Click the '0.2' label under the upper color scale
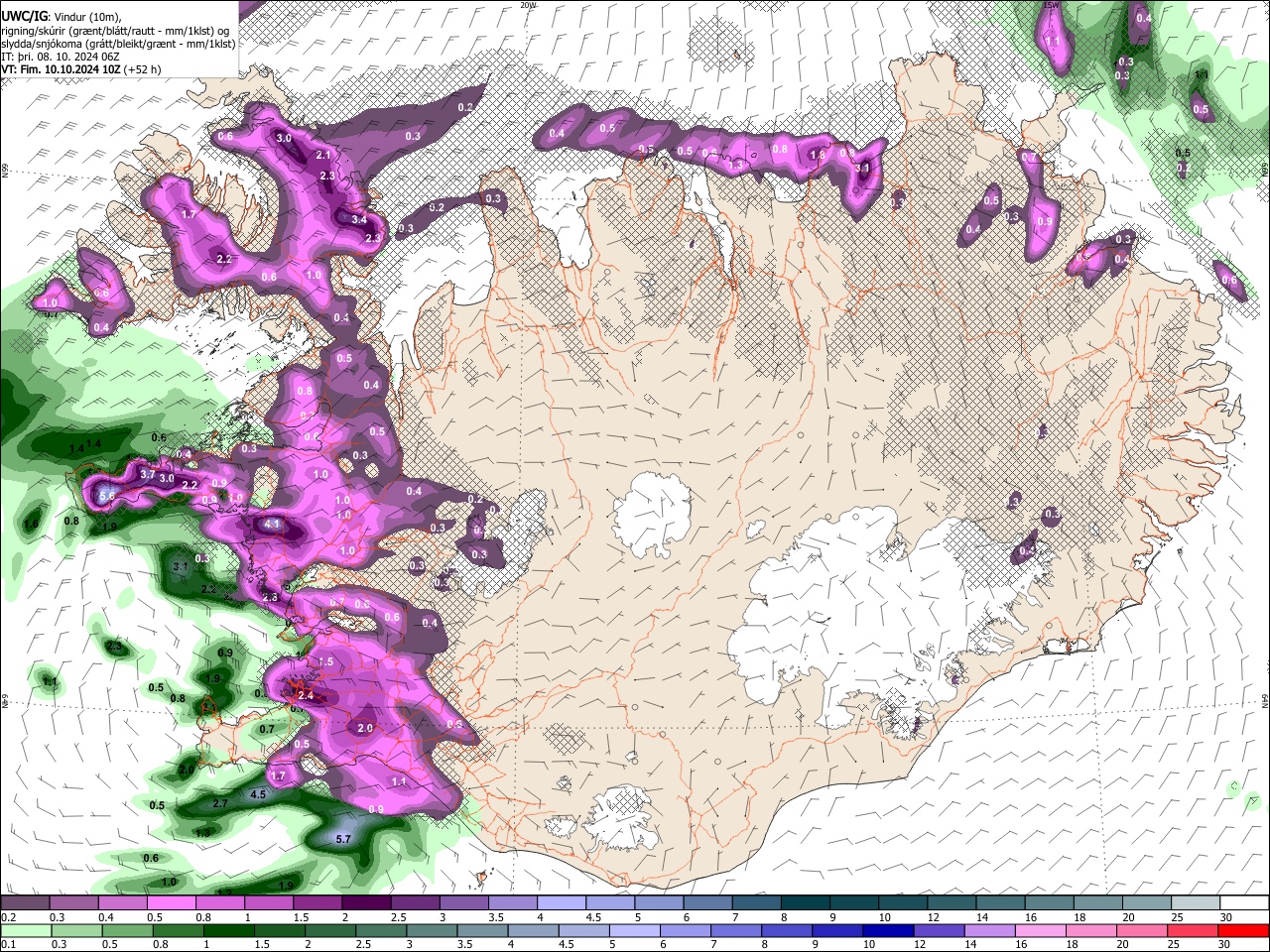1270x952 pixels. click(7, 917)
